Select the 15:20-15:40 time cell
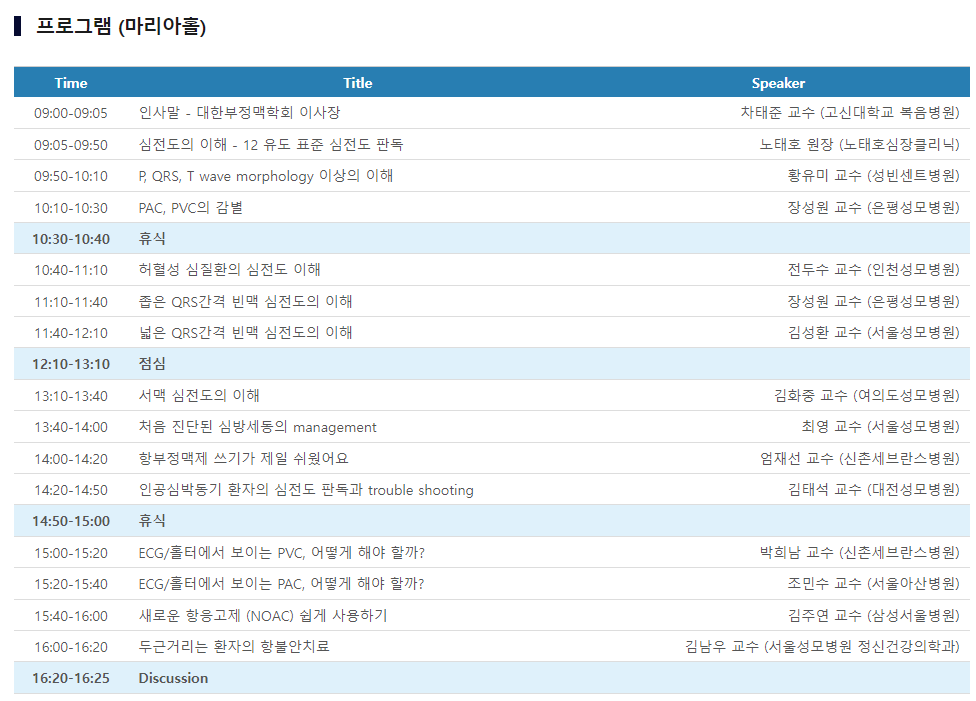 [x=70, y=584]
